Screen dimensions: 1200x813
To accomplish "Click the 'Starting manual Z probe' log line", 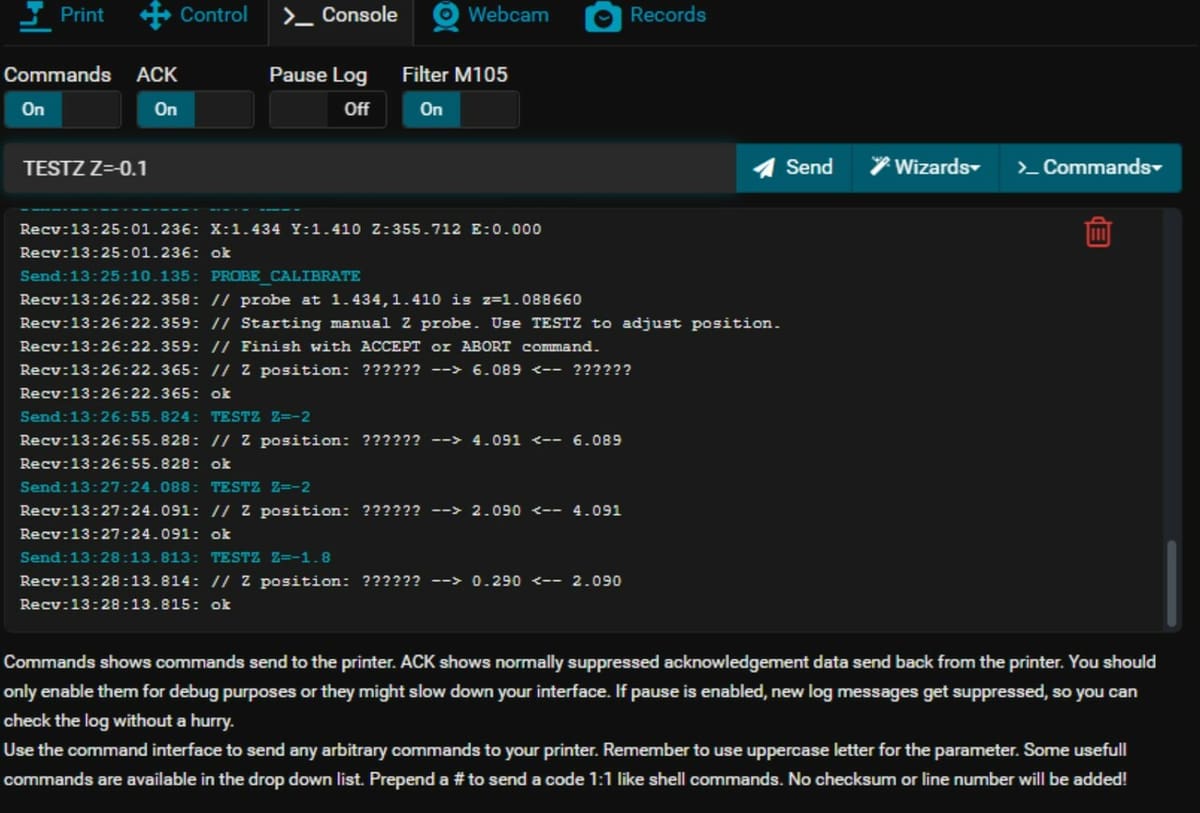I will coord(400,323).
